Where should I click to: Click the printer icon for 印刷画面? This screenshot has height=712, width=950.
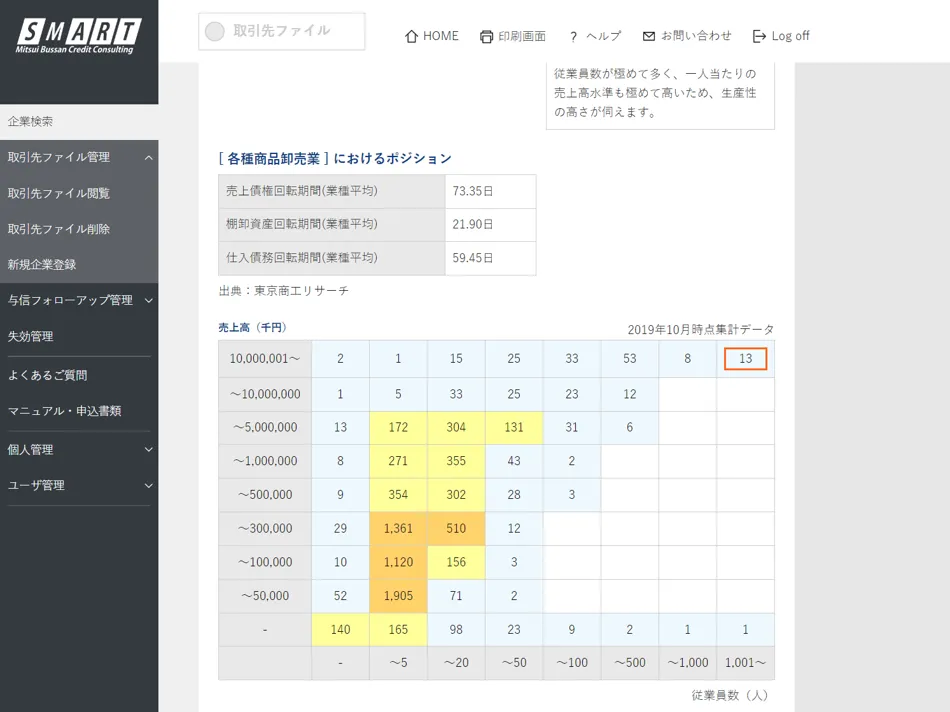487,37
